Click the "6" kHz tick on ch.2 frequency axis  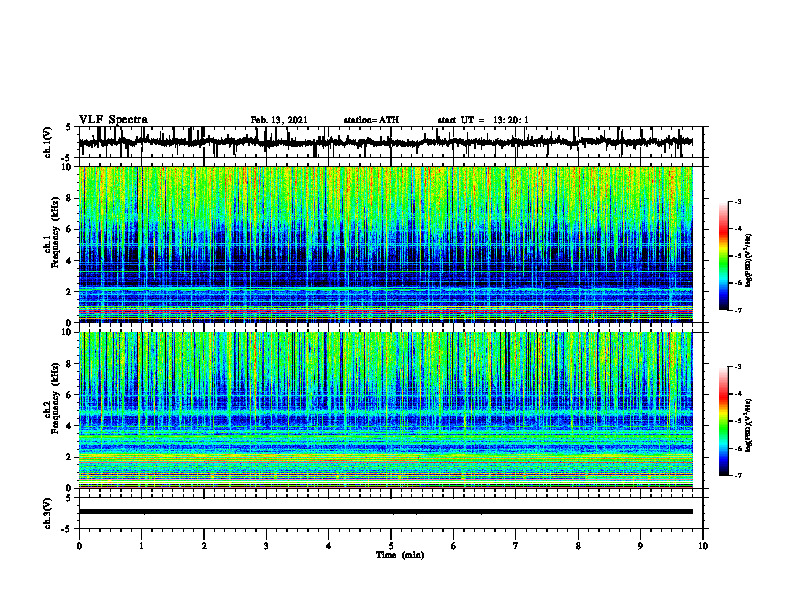(70, 395)
